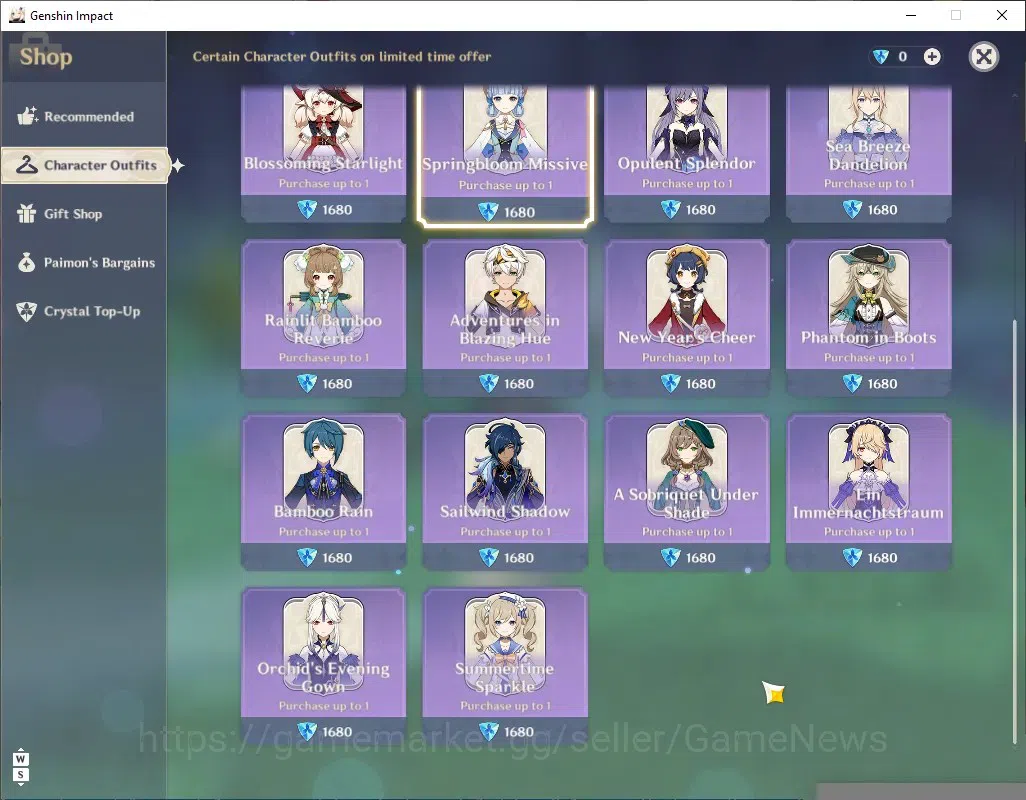The height and width of the screenshot is (800, 1026).
Task: Click crystal icon on Adventures in Blazing Hue price
Action: pyautogui.click(x=489, y=383)
